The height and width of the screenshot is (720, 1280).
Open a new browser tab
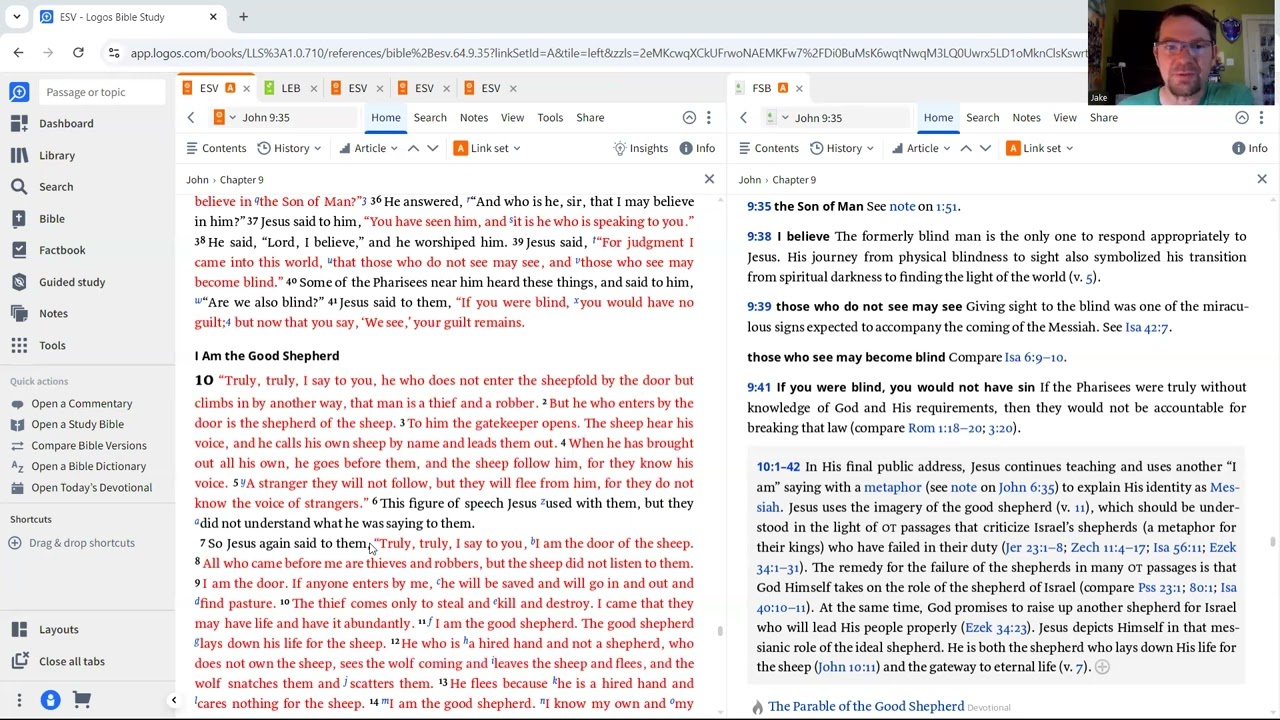[x=244, y=17]
